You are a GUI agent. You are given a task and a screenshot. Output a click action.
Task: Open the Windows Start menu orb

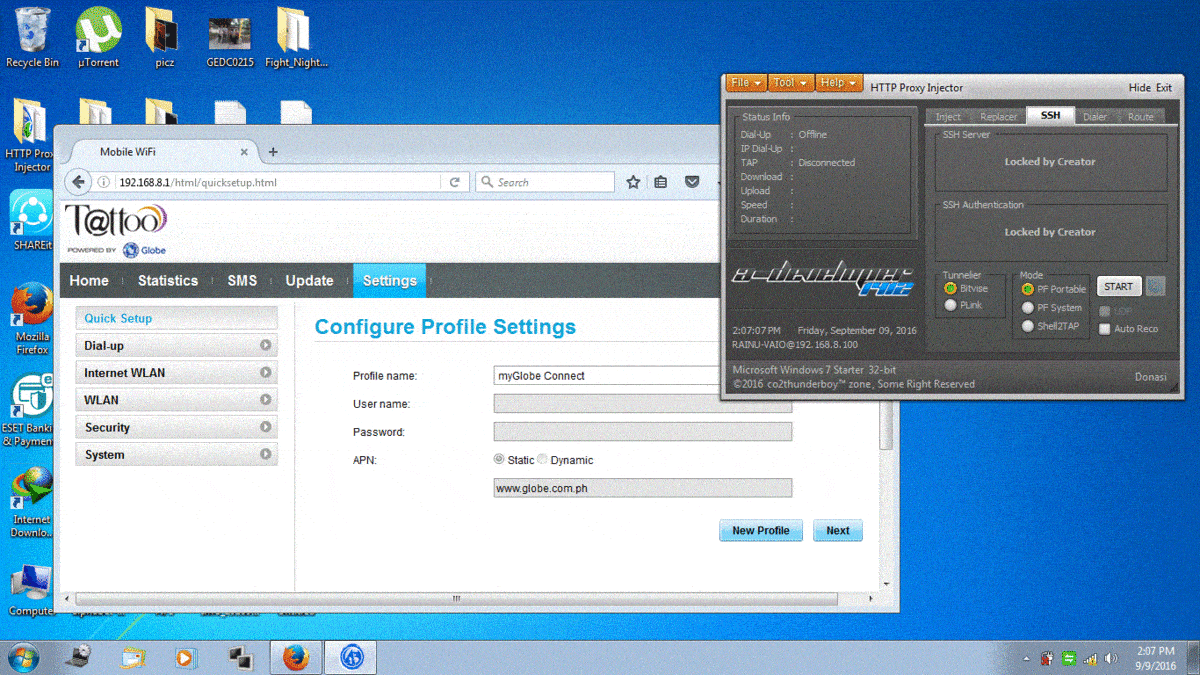[24, 657]
